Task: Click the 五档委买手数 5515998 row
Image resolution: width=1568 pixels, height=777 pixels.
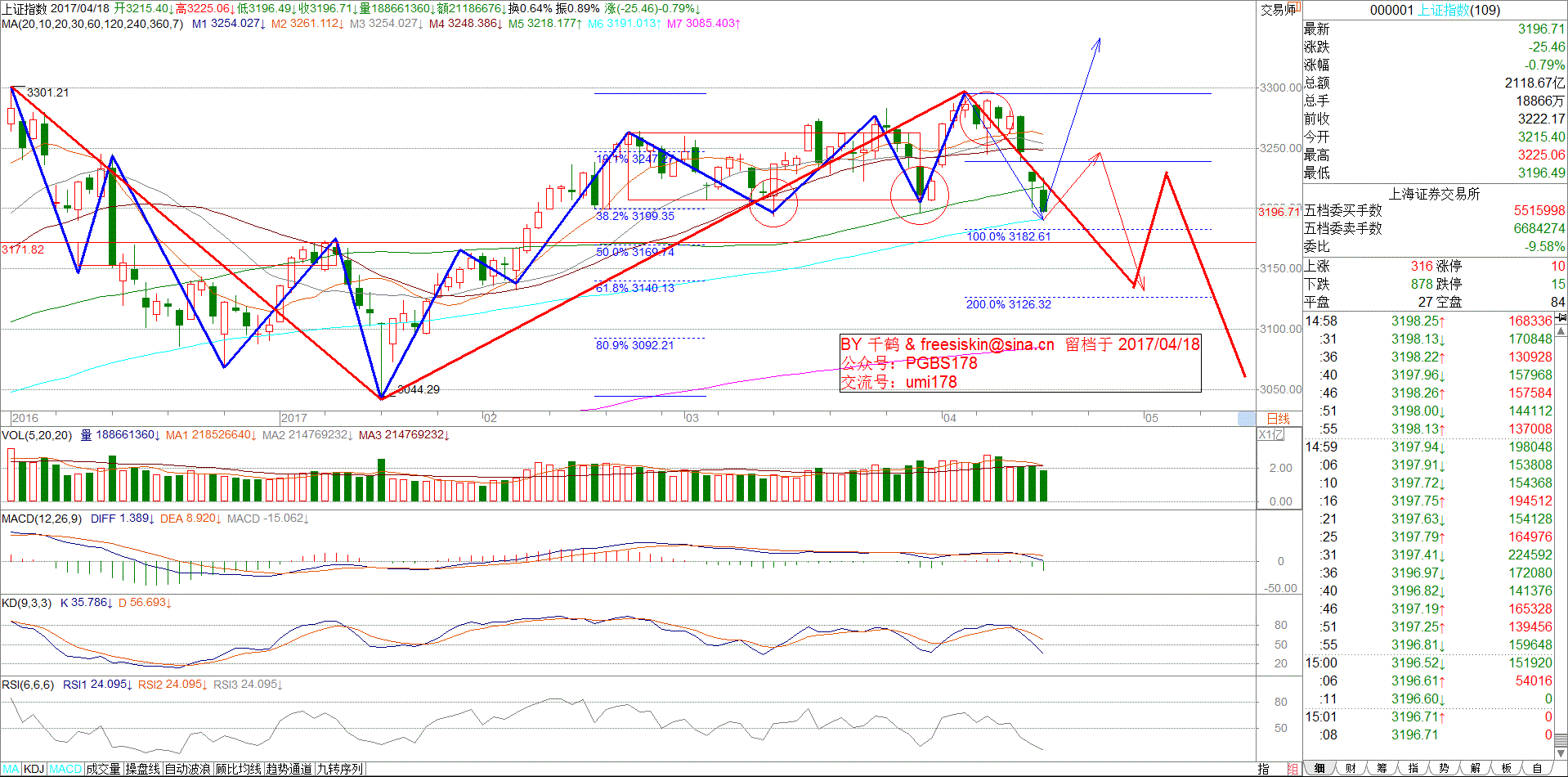Action: [x=1435, y=210]
